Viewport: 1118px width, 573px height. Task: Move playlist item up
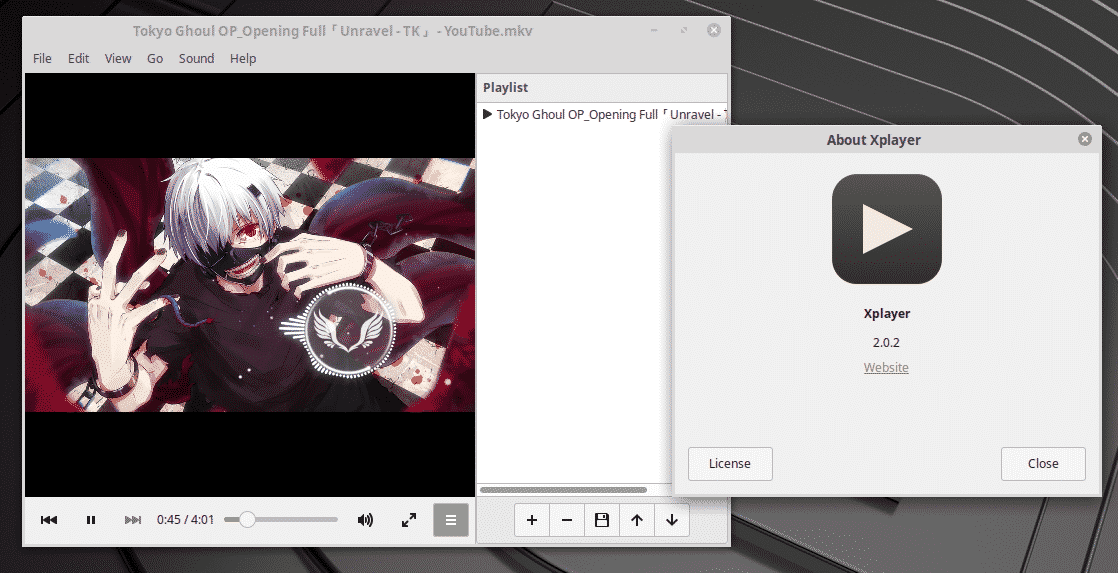[x=637, y=520]
